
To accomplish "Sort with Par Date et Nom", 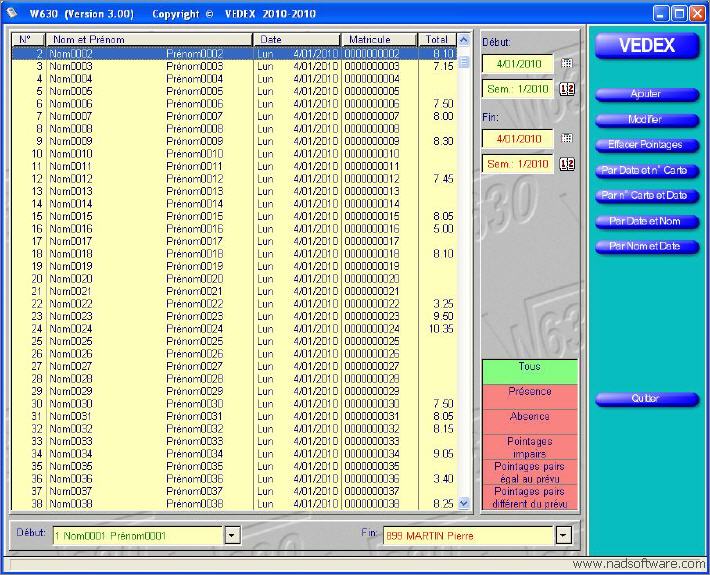I will click(x=647, y=221).
